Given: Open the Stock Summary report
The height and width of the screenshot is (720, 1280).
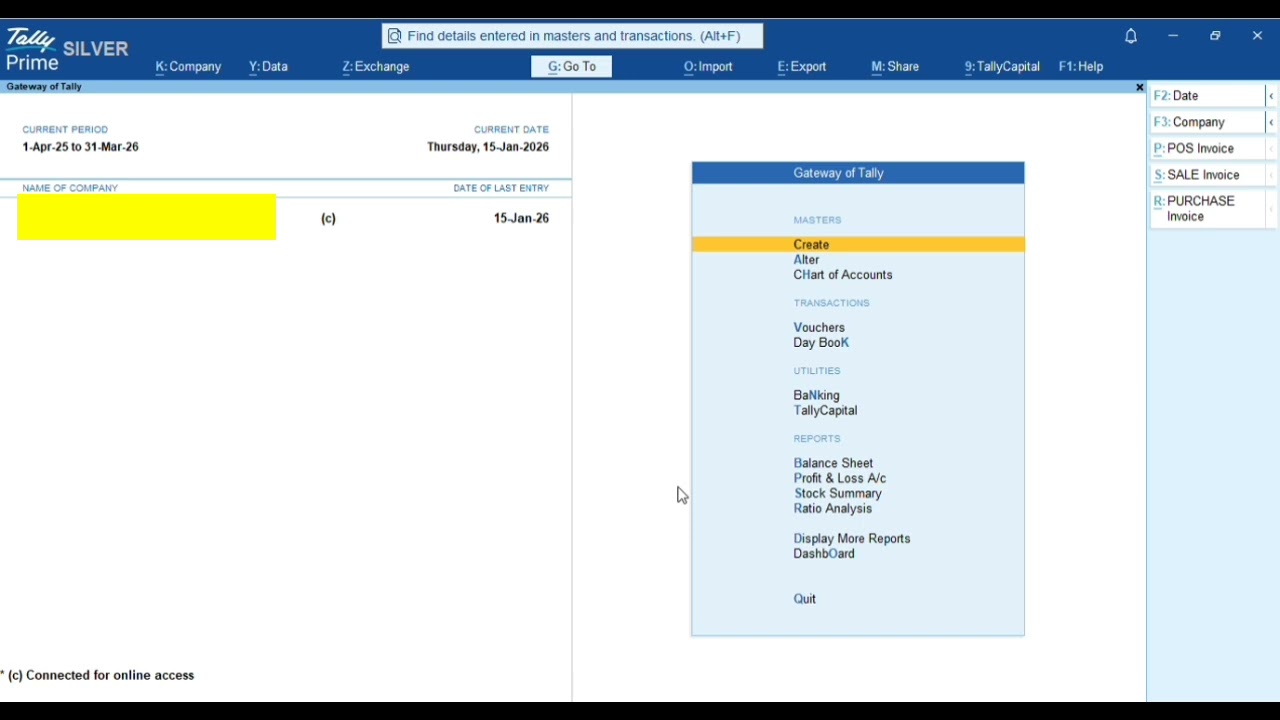Looking at the screenshot, I should click(x=838, y=494).
